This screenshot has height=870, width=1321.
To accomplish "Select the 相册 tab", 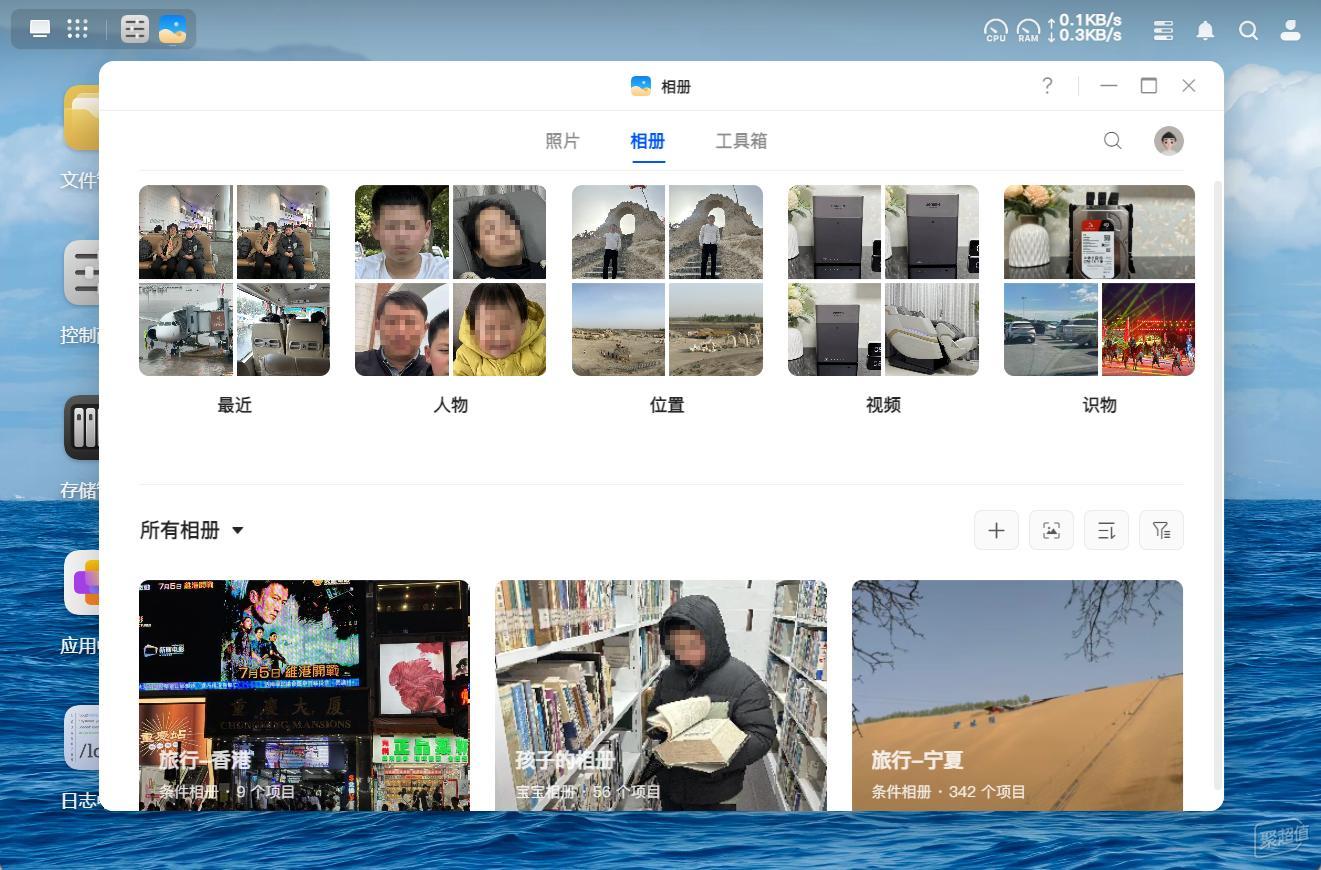I will (x=647, y=141).
